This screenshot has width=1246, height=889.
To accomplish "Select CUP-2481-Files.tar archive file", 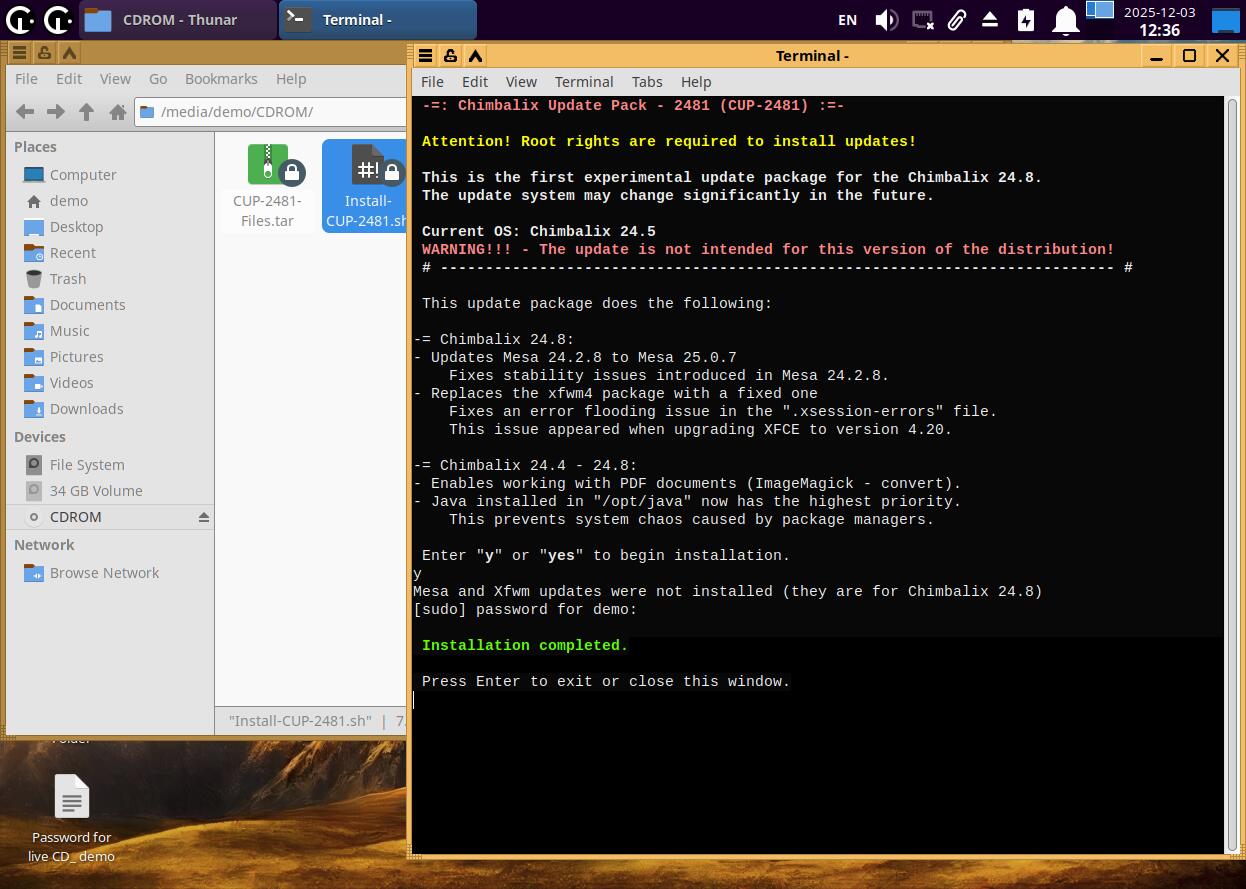I will pos(267,186).
